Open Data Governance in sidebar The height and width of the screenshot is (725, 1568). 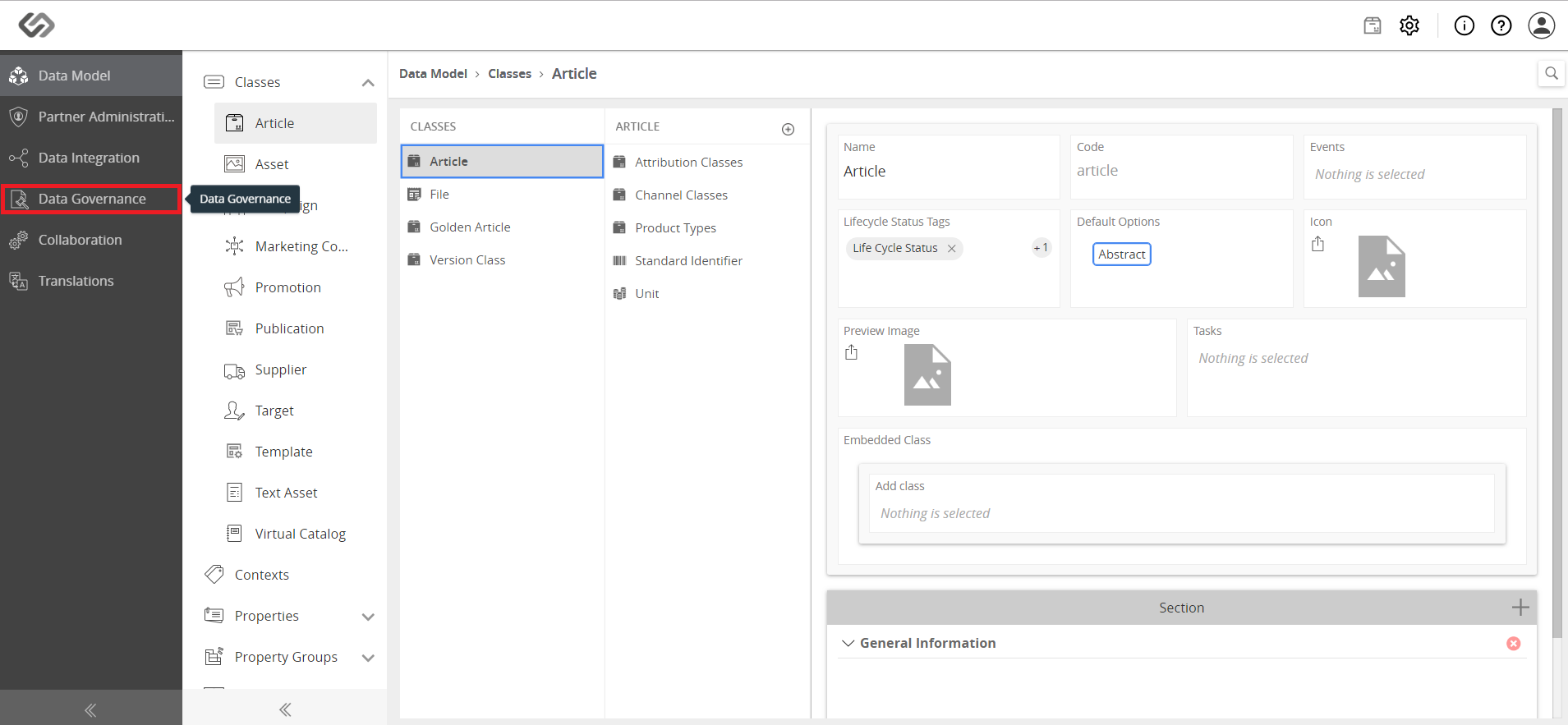click(x=91, y=199)
